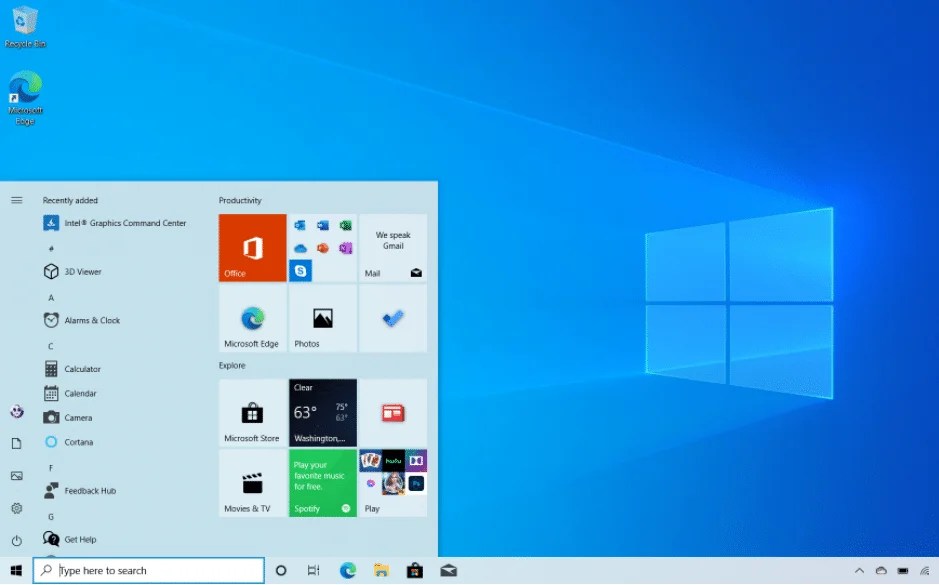The image size is (939, 585).
Task: Open Outlook icon in Office folder tile
Action: pos(300,226)
